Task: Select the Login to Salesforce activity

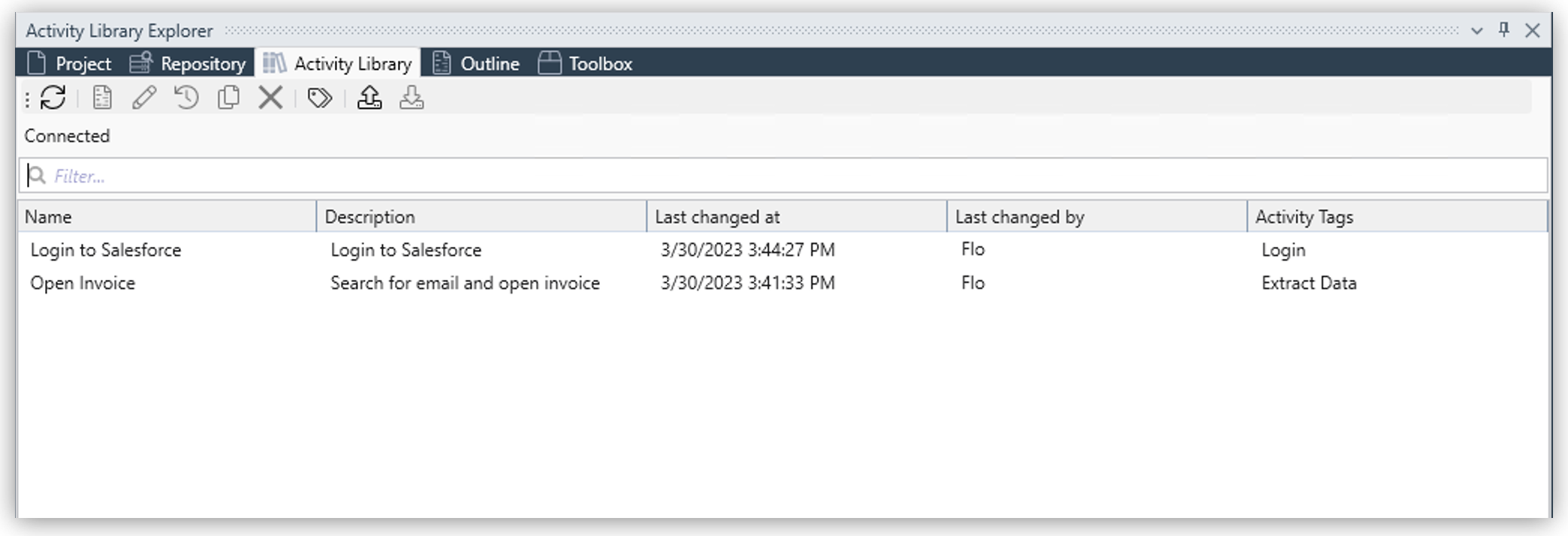Action: coord(104,250)
